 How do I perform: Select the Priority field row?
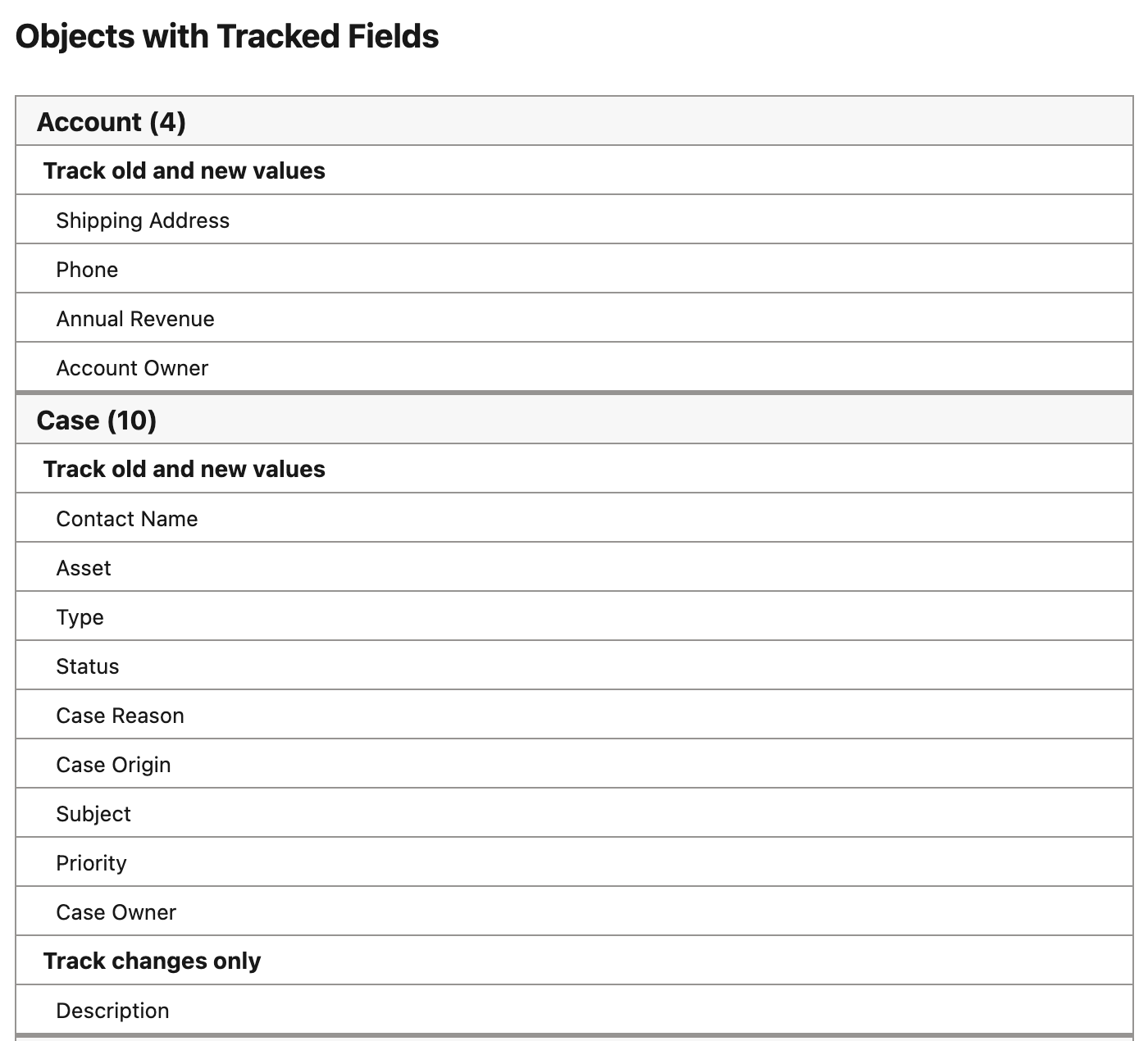point(91,863)
